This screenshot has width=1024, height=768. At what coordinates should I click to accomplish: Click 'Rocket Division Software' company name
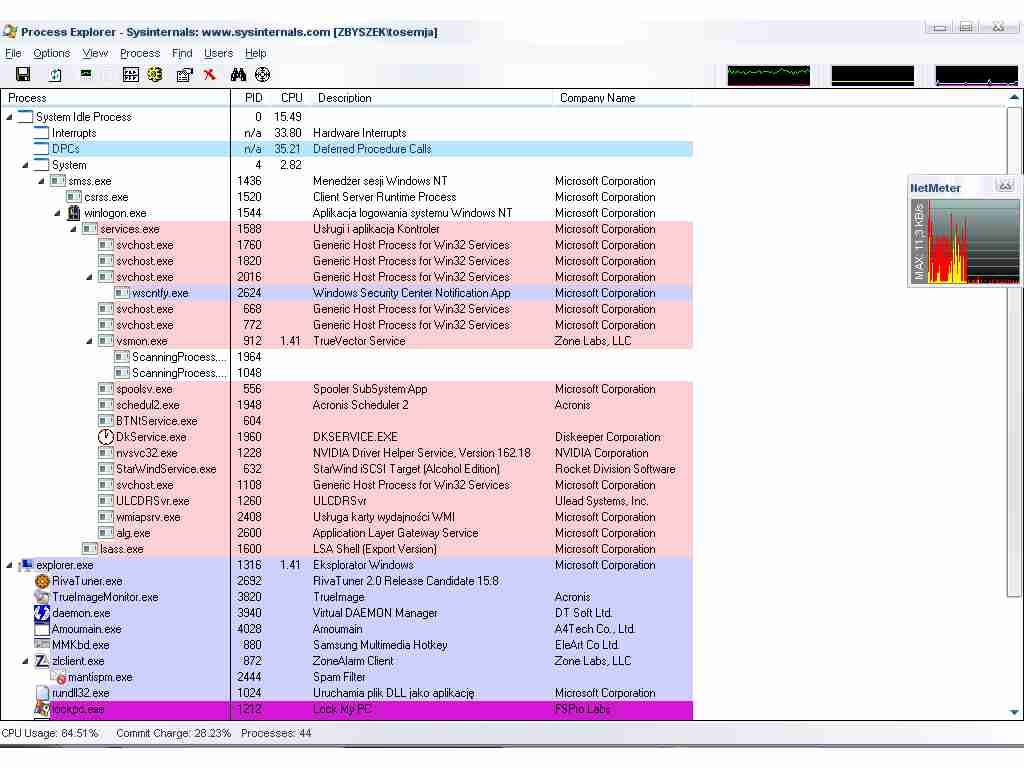(615, 469)
